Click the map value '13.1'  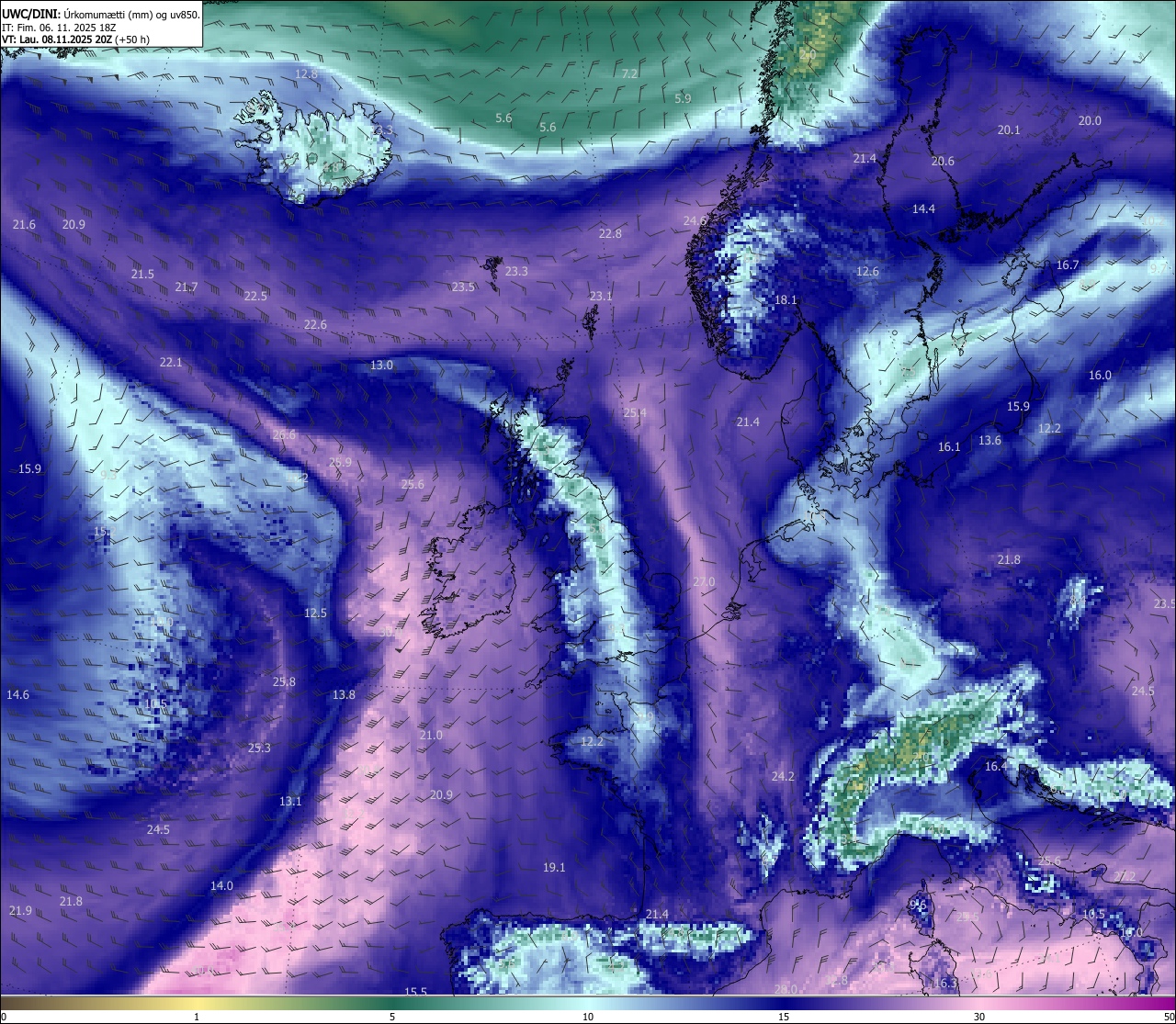tap(290, 802)
